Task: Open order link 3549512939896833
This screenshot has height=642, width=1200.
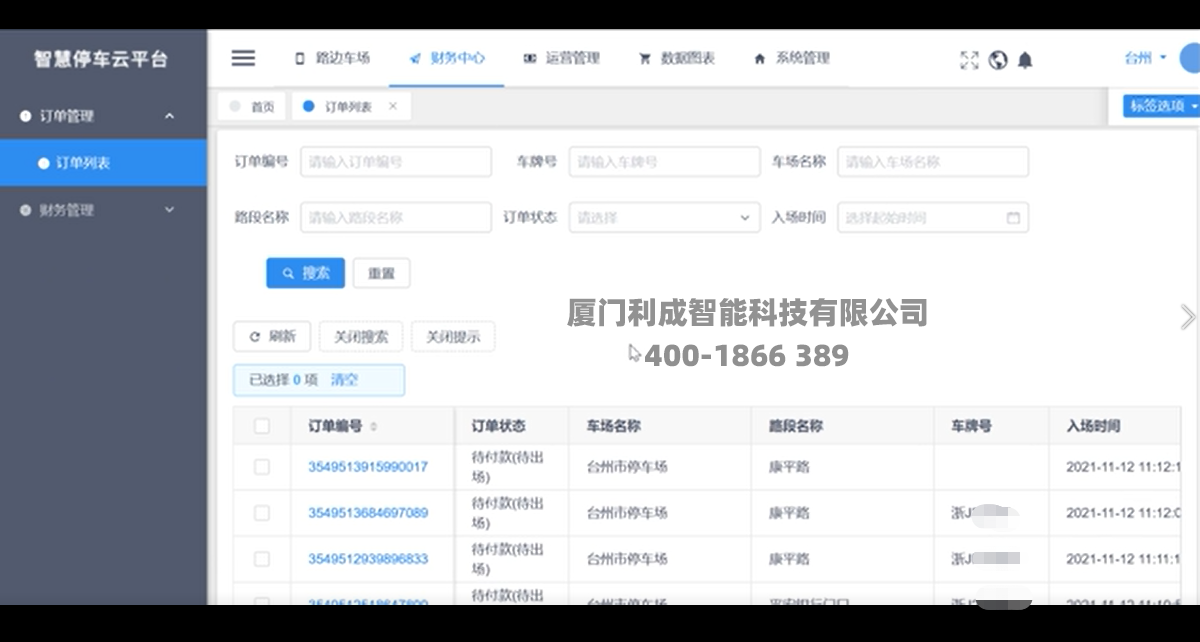Action: tap(368, 559)
